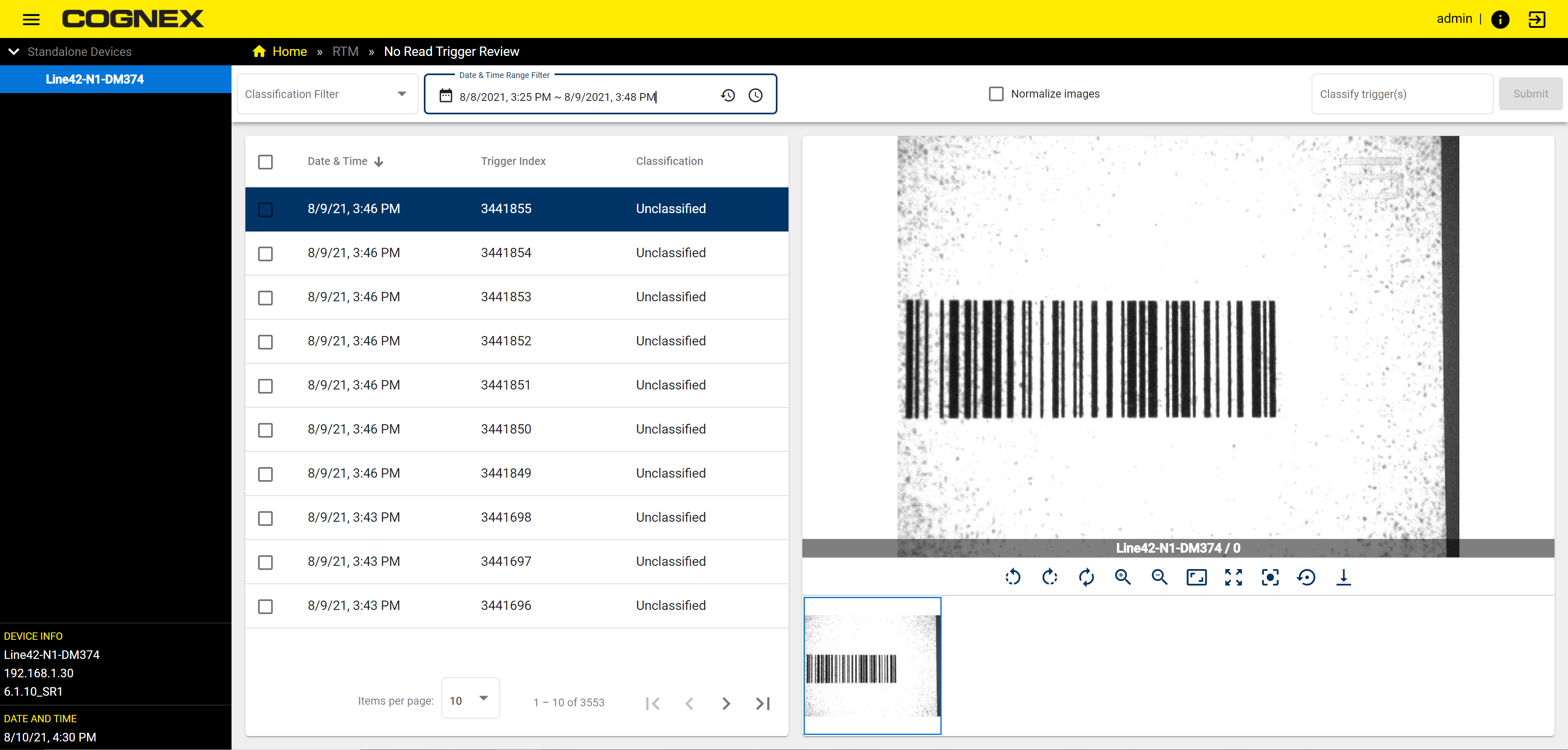Click the Trigger Index column header
This screenshot has height=750, width=1568.
513,161
